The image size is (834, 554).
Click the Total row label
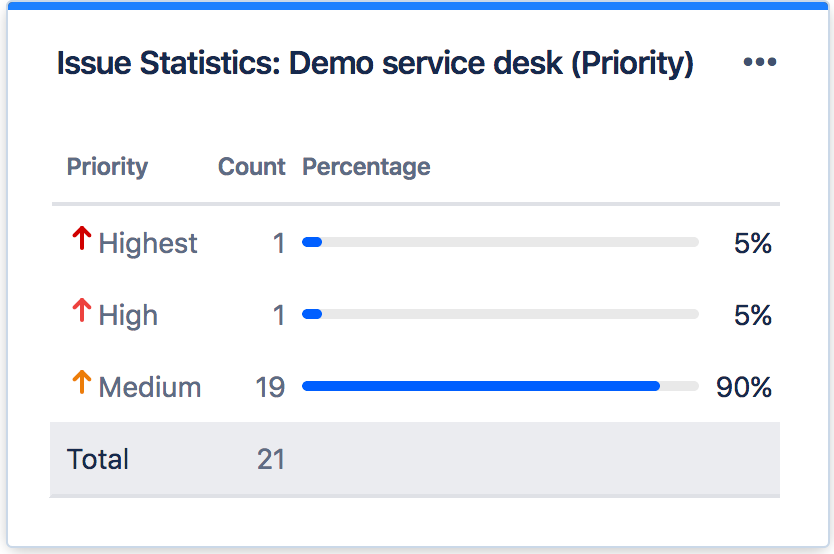tap(98, 459)
